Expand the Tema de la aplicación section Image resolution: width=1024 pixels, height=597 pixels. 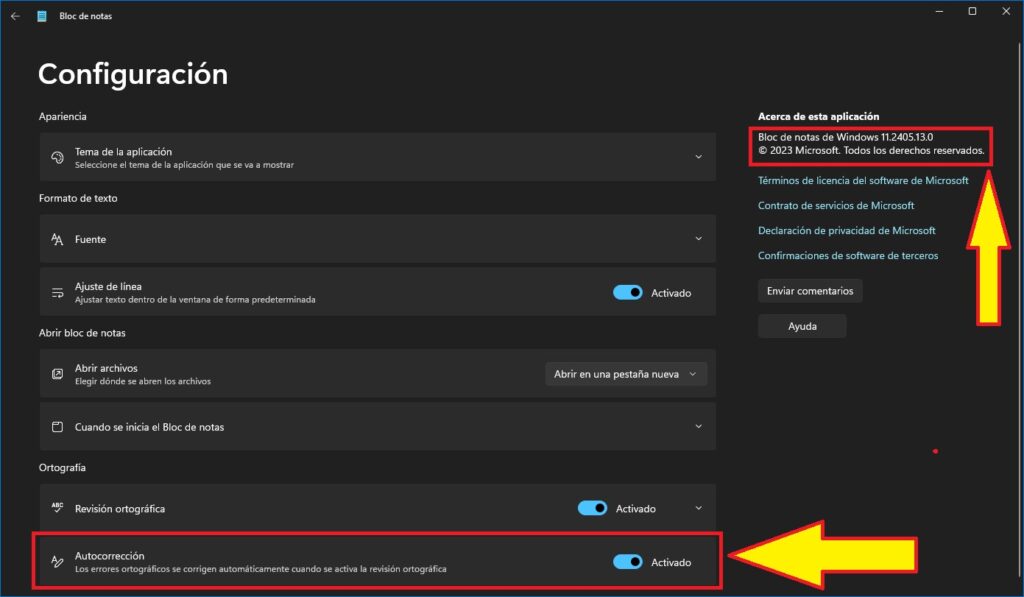pos(698,157)
